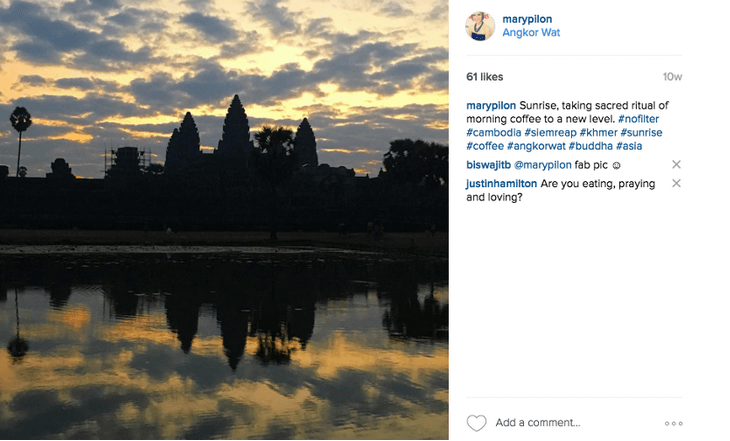Type in the Add a comment field

point(570,423)
